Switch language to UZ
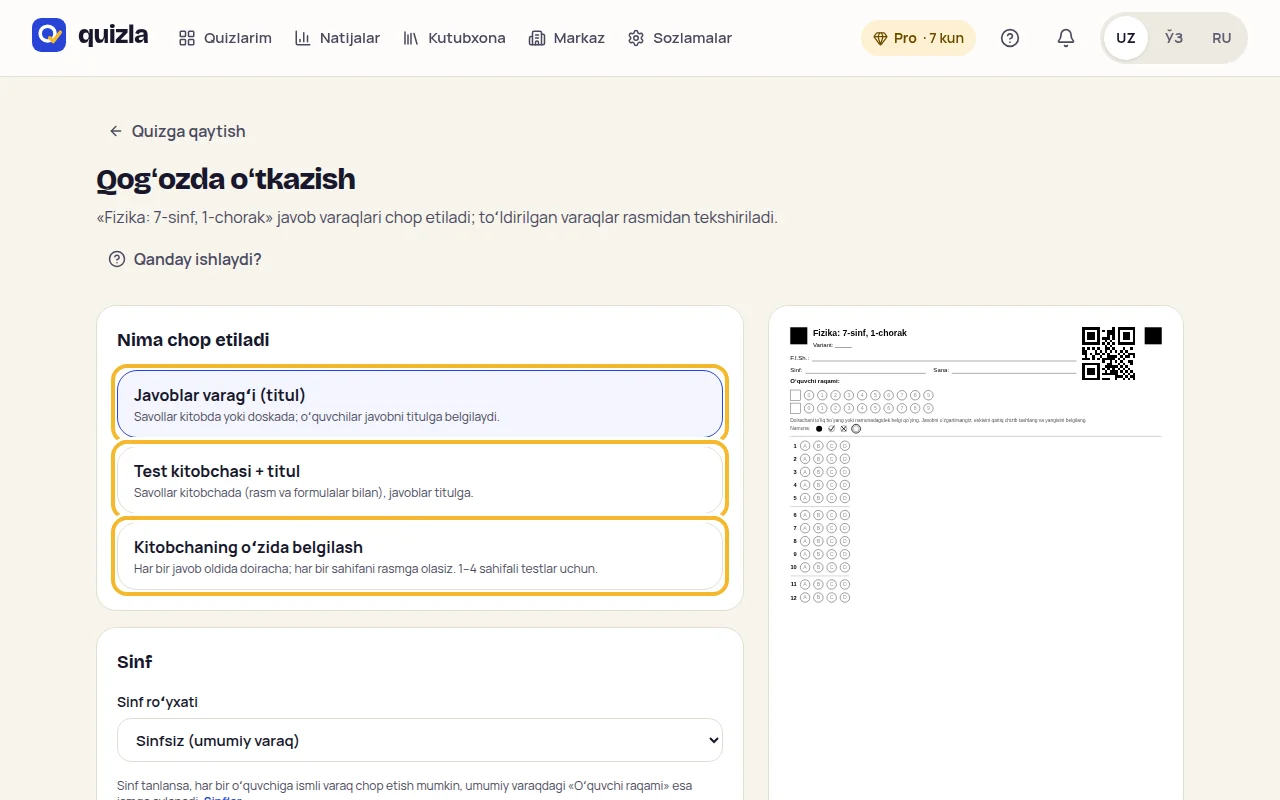The height and width of the screenshot is (800, 1280). pyautogui.click(x=1126, y=38)
